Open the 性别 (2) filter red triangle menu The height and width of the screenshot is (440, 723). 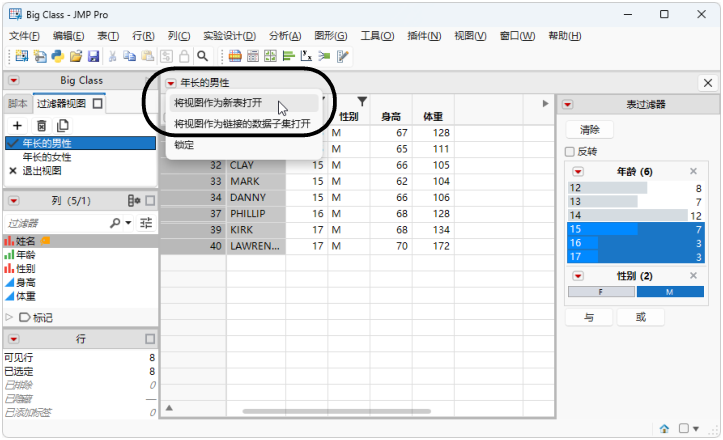(x=578, y=276)
